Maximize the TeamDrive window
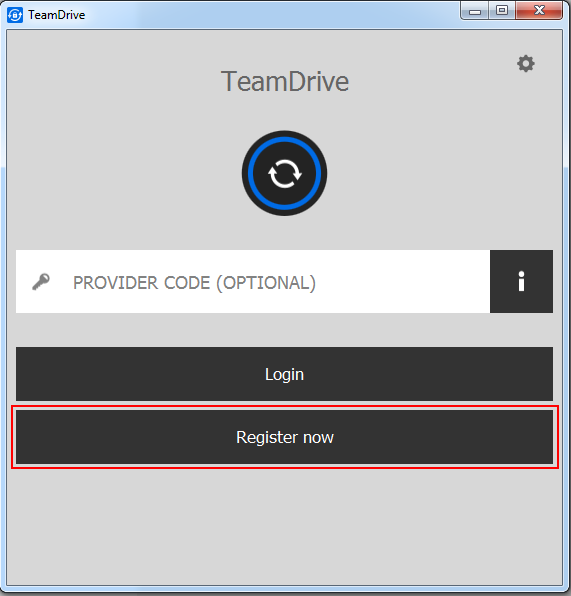This screenshot has height=596, width=571. [x=502, y=10]
